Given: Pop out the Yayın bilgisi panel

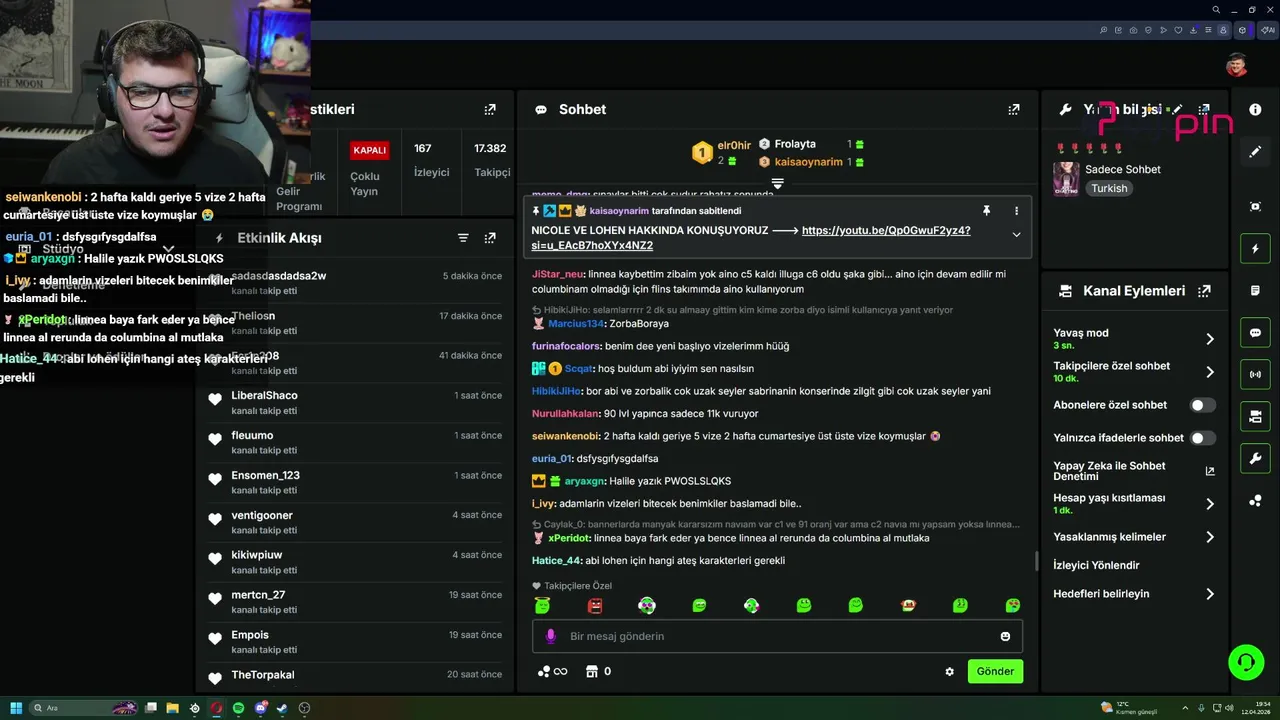Looking at the screenshot, I should pos(1204,110).
